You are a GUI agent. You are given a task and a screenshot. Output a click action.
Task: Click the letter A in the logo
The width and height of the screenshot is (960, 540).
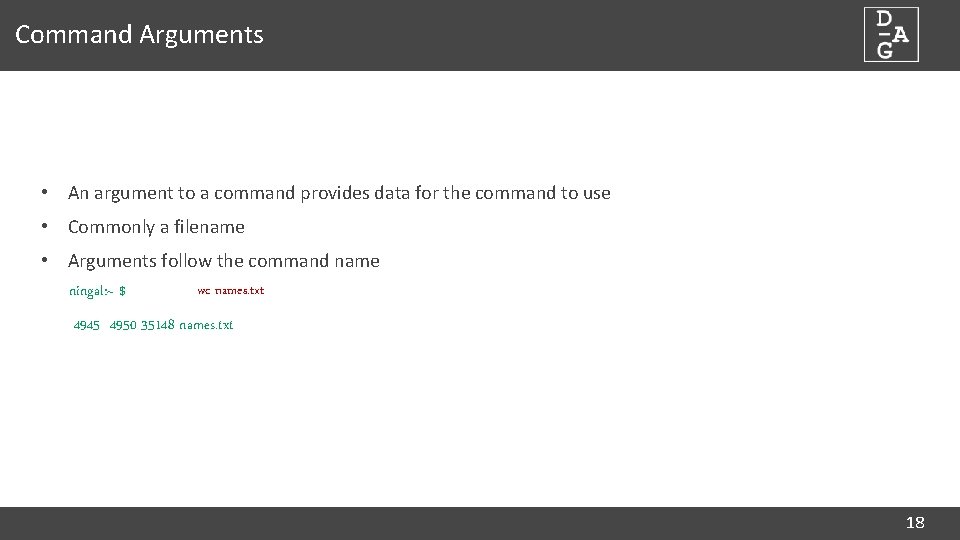click(x=900, y=34)
